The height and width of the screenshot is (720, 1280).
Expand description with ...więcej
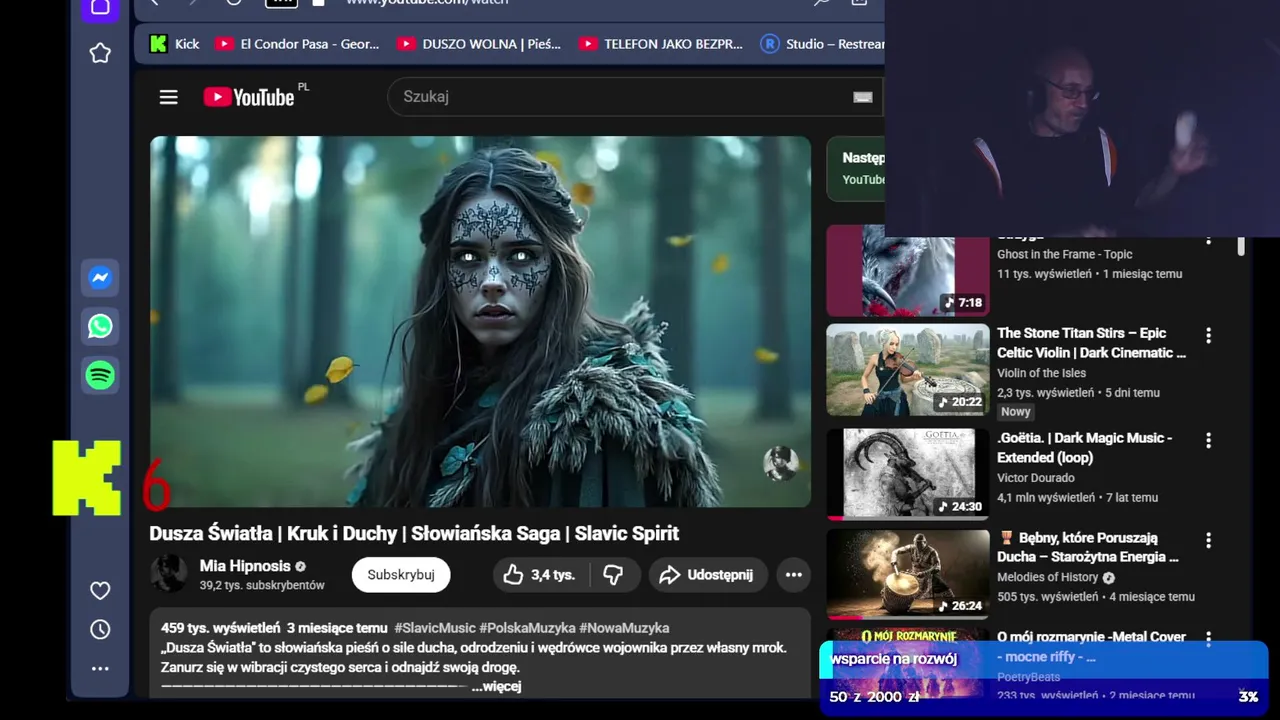point(496,686)
